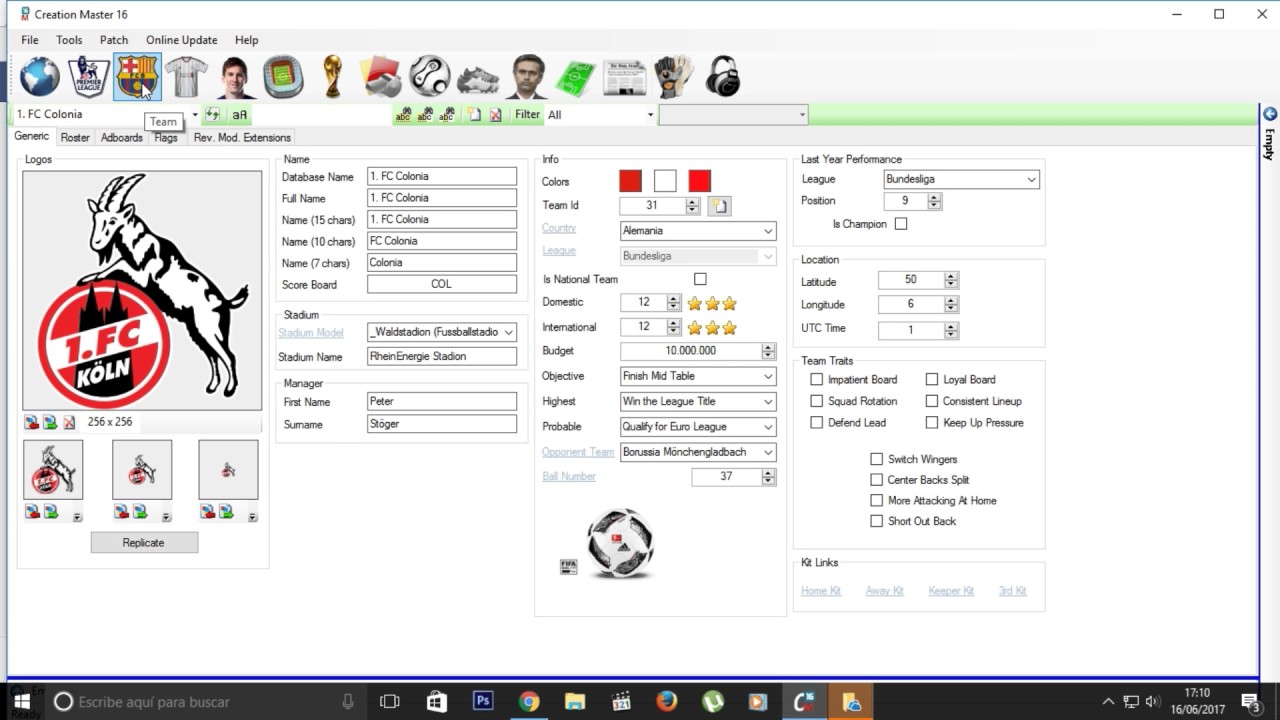
Task: Click the new team page icon
Action: 475,115
